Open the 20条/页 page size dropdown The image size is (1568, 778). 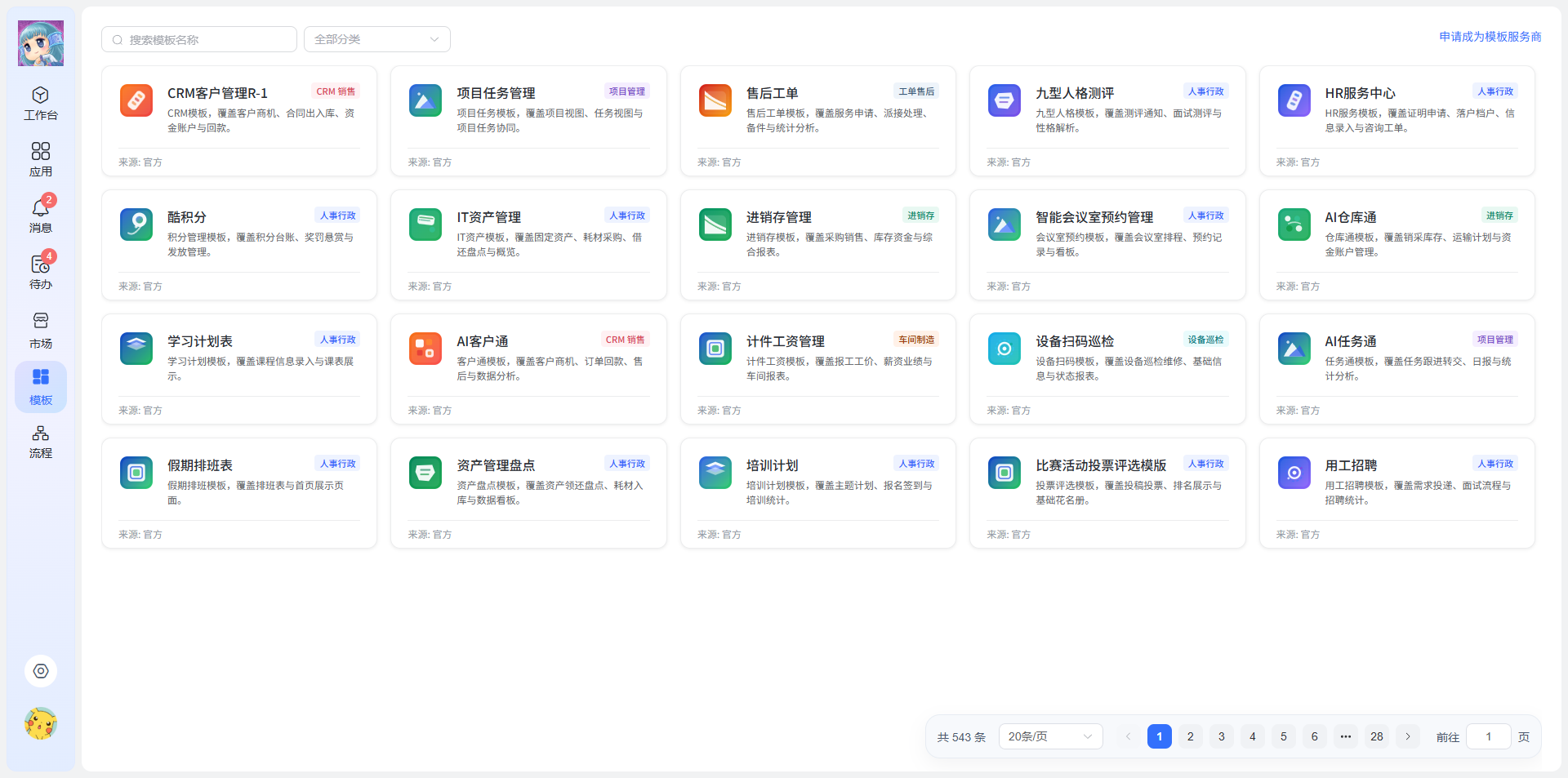point(1050,736)
